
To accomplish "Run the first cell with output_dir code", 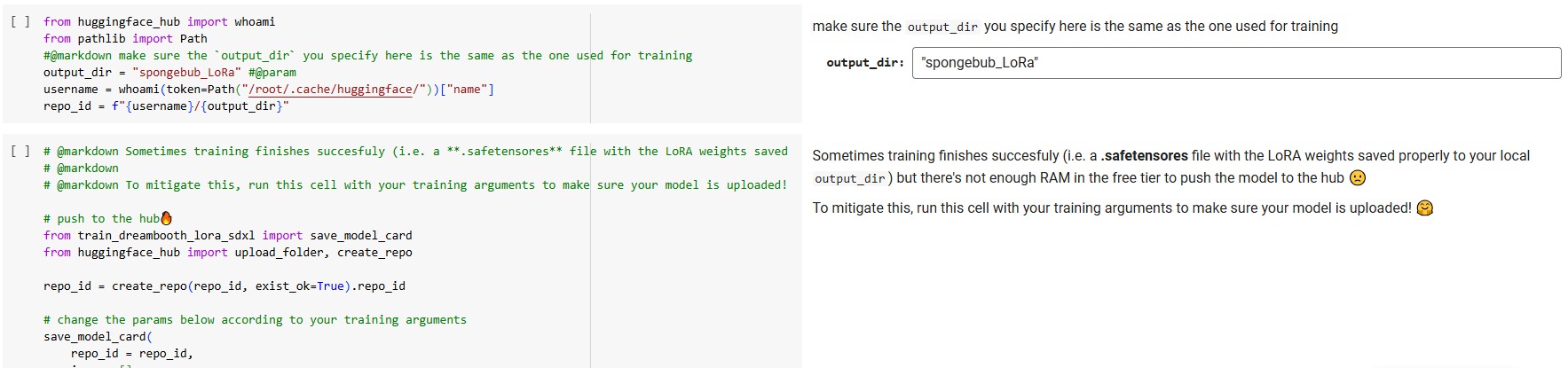I will click(20, 21).
